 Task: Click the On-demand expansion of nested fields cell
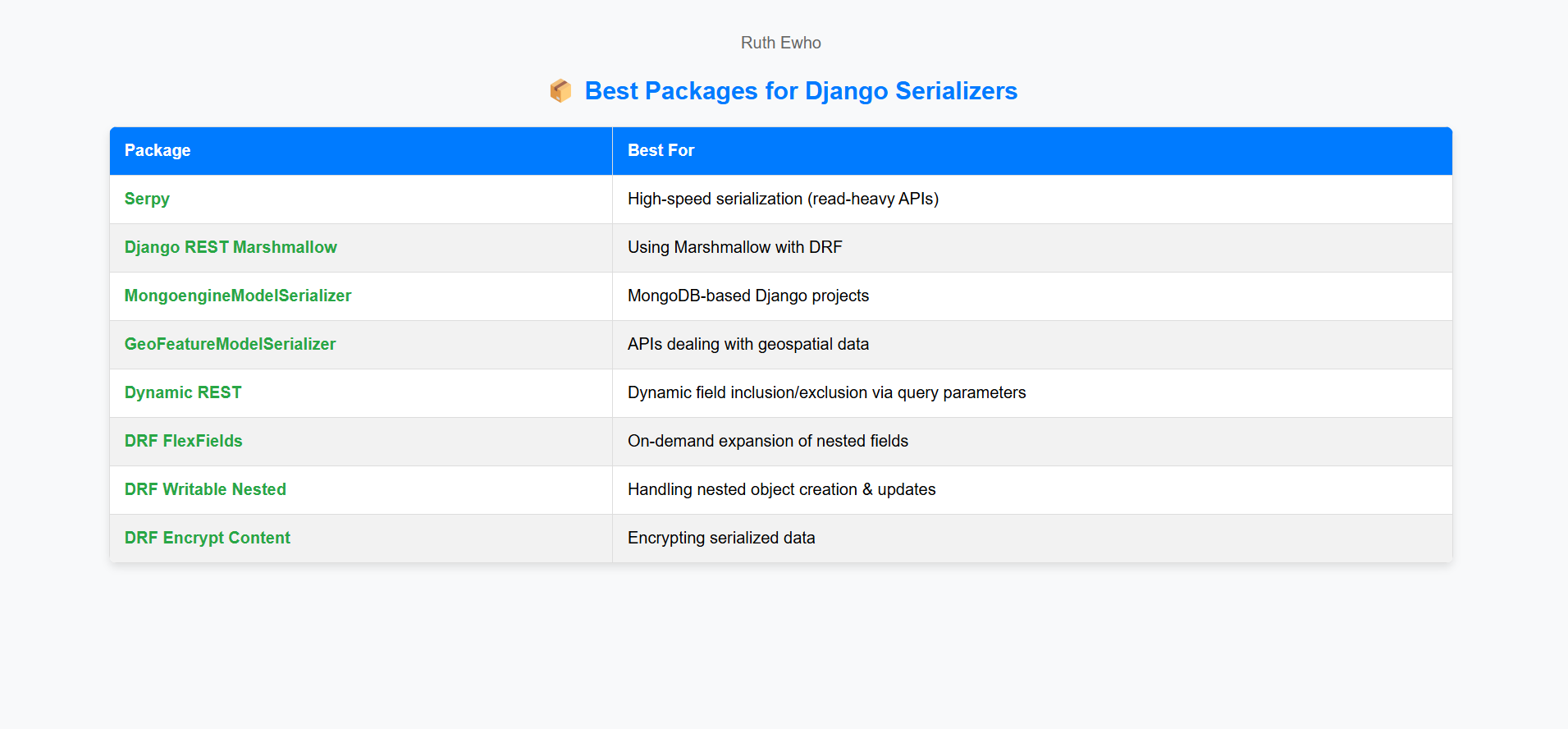1032,442
